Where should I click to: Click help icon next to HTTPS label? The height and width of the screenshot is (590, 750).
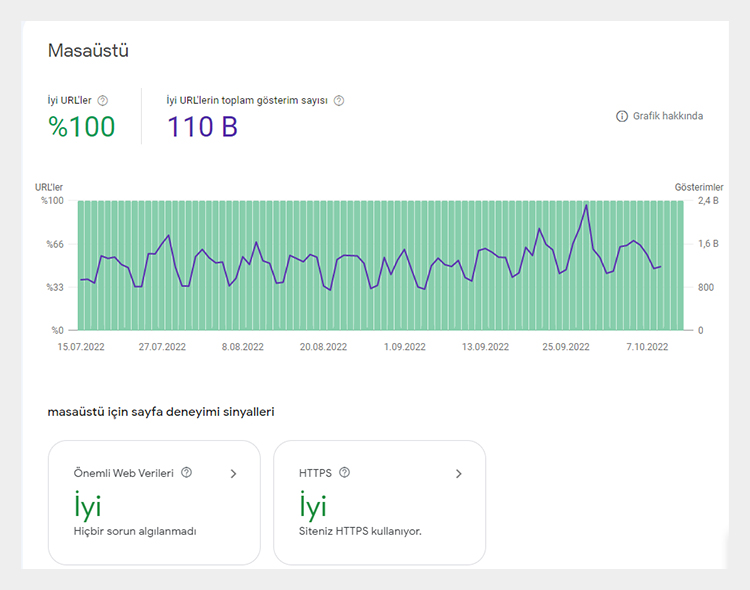point(344,473)
